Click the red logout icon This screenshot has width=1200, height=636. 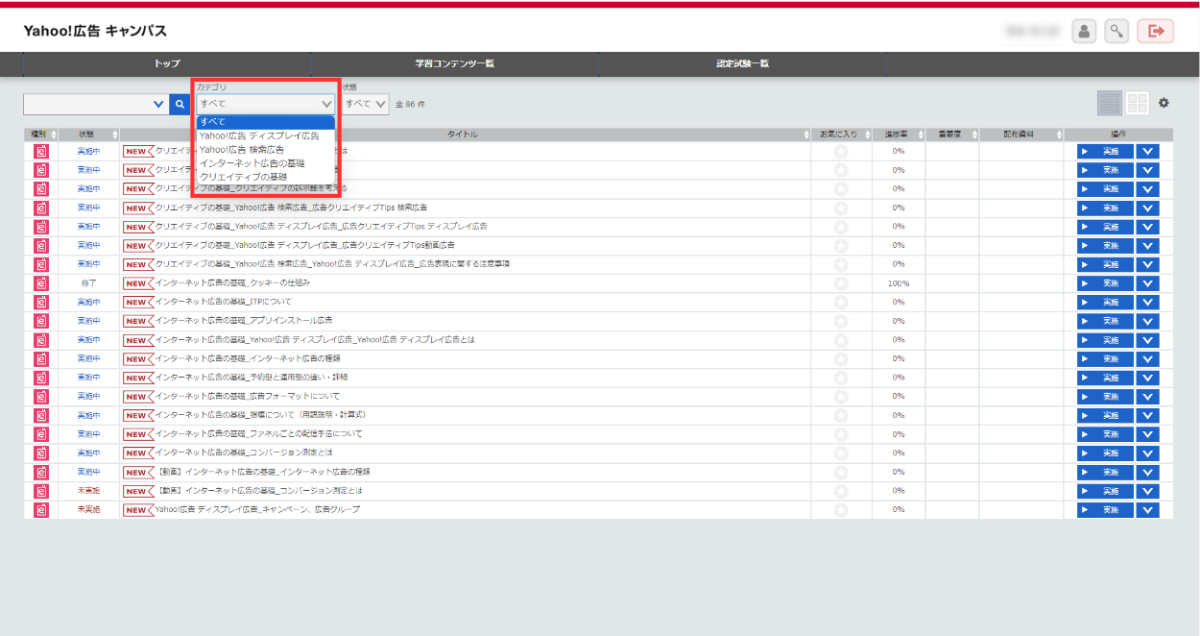click(x=1155, y=31)
